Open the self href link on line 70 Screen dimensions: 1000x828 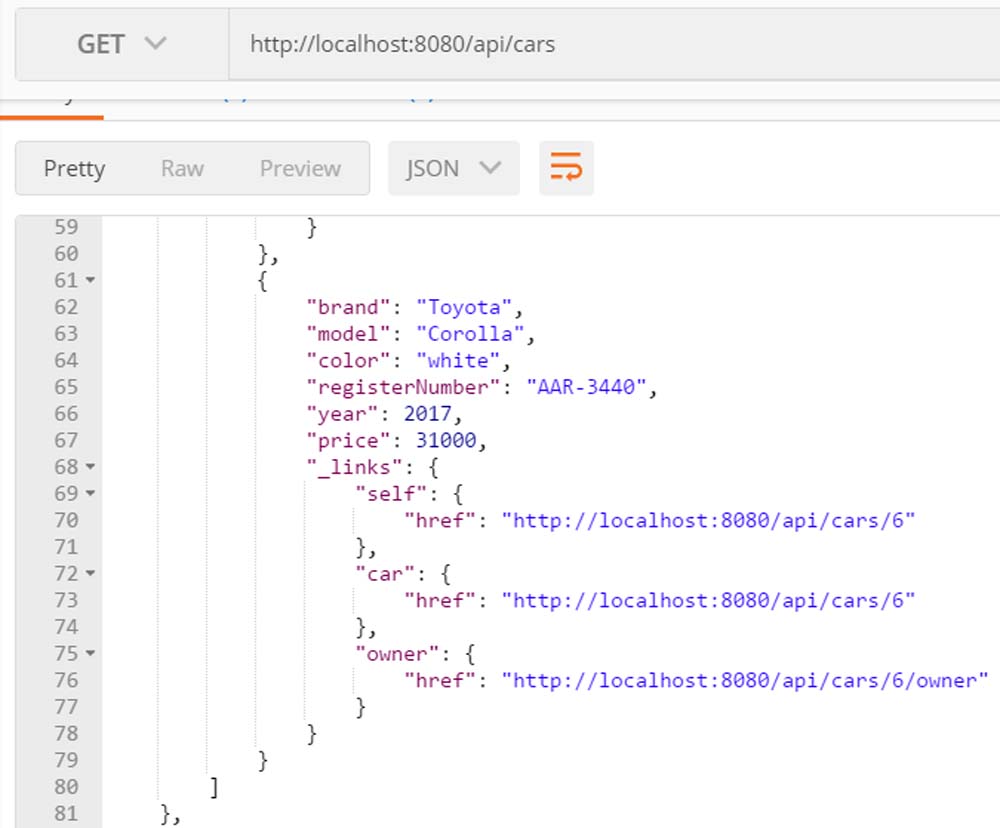[x=708, y=520]
